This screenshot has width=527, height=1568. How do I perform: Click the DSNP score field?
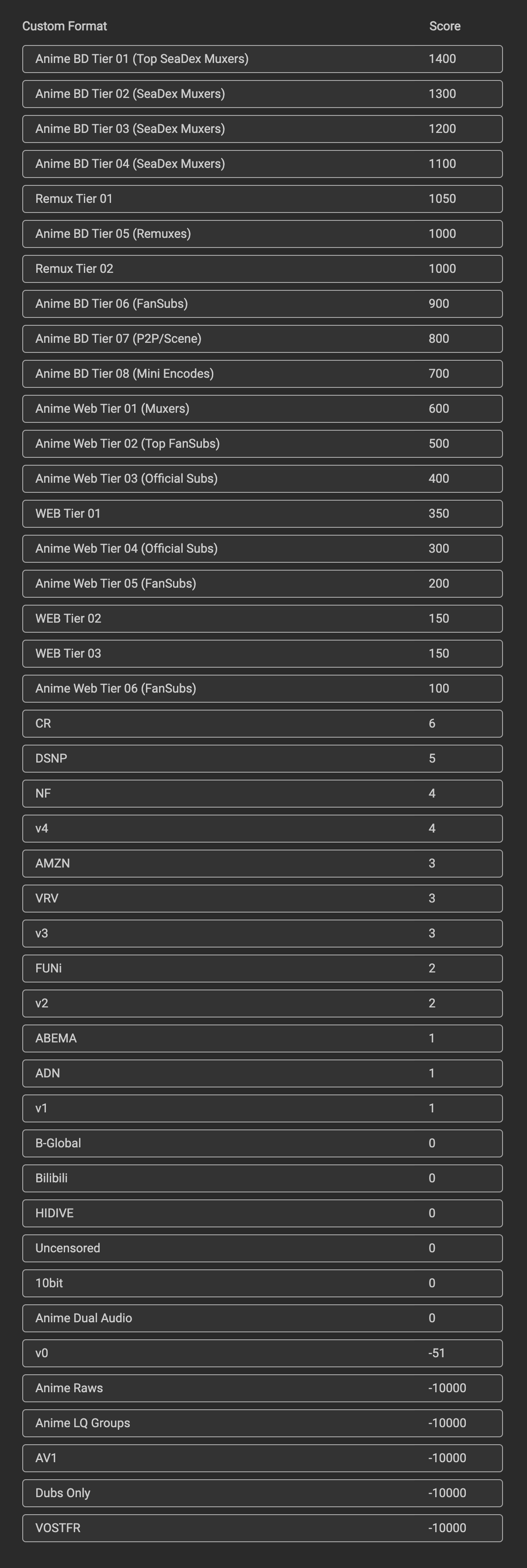(432, 759)
